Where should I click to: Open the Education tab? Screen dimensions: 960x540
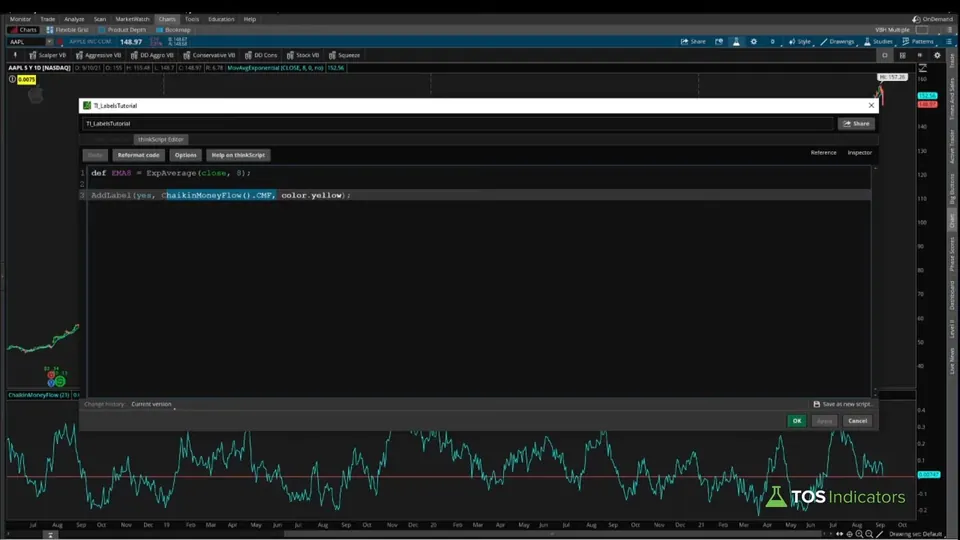pyautogui.click(x=221, y=19)
